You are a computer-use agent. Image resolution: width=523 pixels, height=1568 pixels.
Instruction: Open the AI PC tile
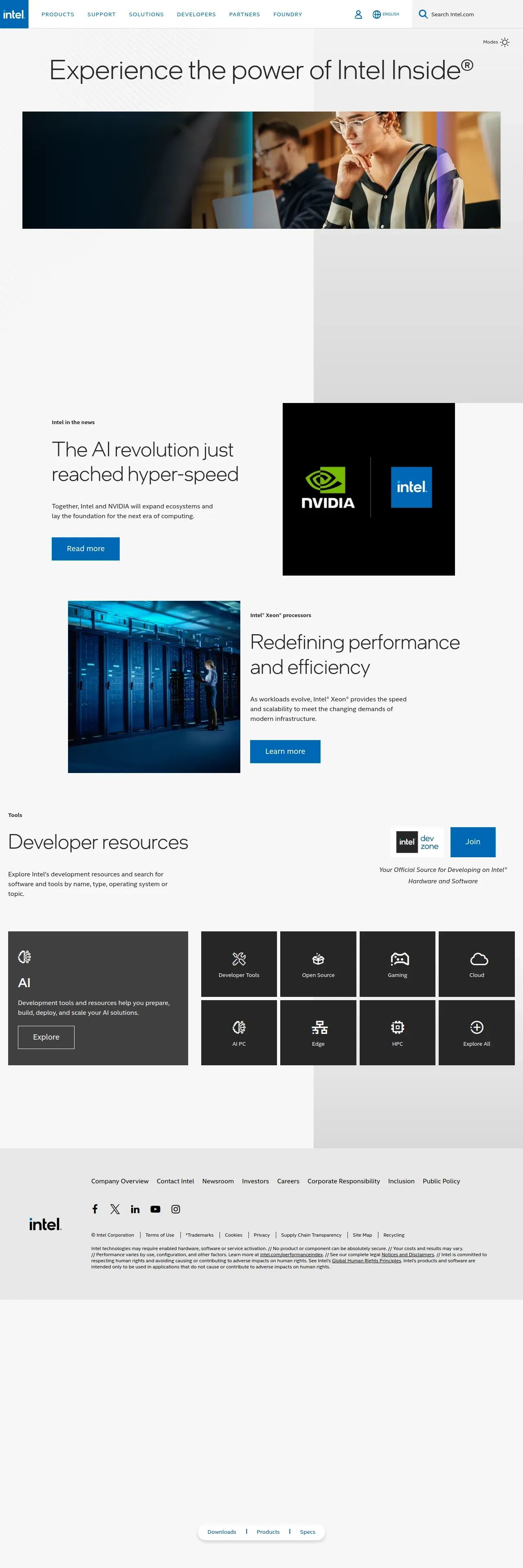click(239, 1032)
